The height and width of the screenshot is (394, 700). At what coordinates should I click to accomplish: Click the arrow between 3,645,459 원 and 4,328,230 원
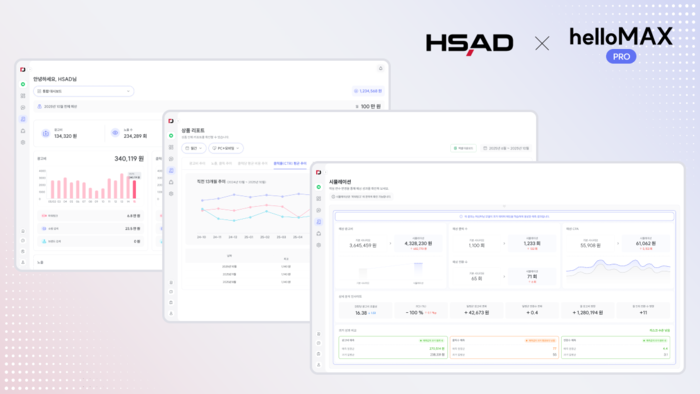[390, 244]
